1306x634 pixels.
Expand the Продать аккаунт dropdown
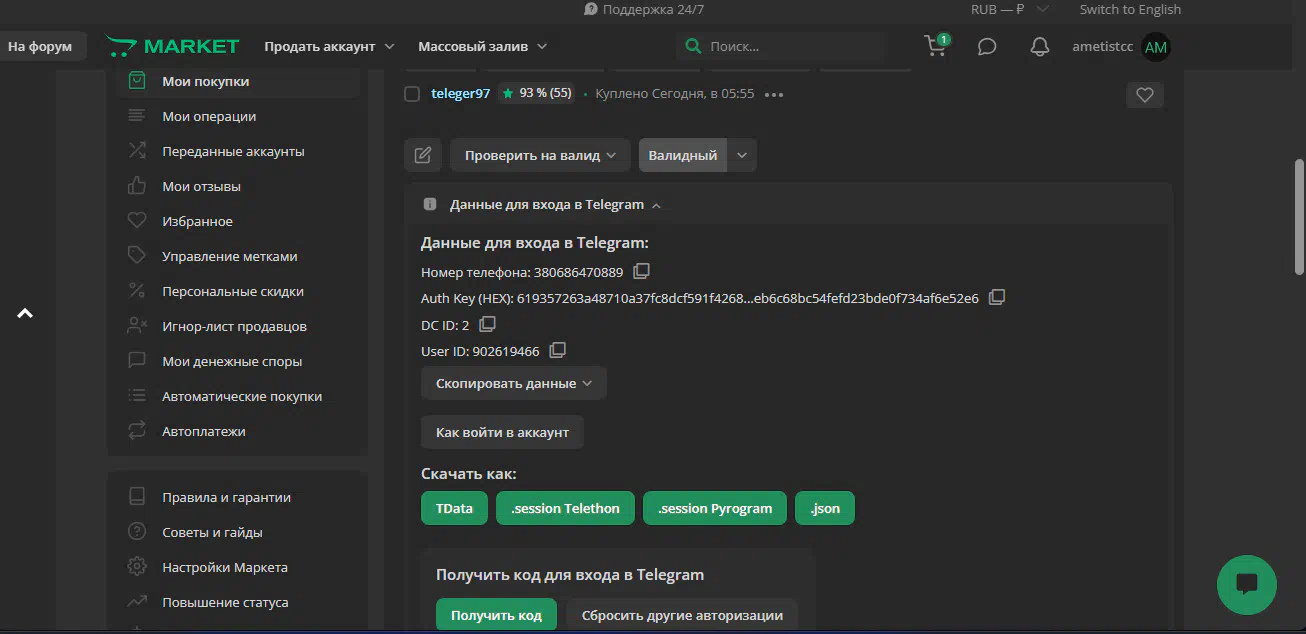pos(329,46)
